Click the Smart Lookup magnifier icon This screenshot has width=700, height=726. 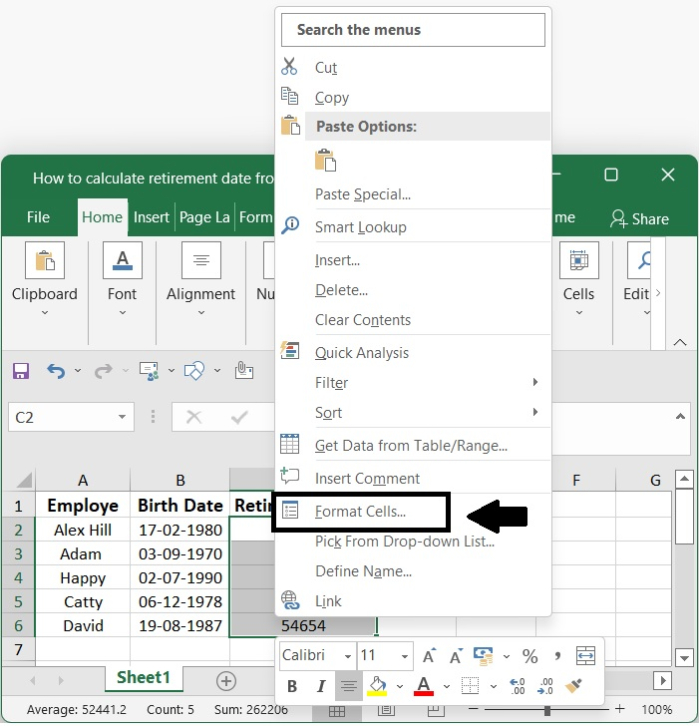[290, 225]
